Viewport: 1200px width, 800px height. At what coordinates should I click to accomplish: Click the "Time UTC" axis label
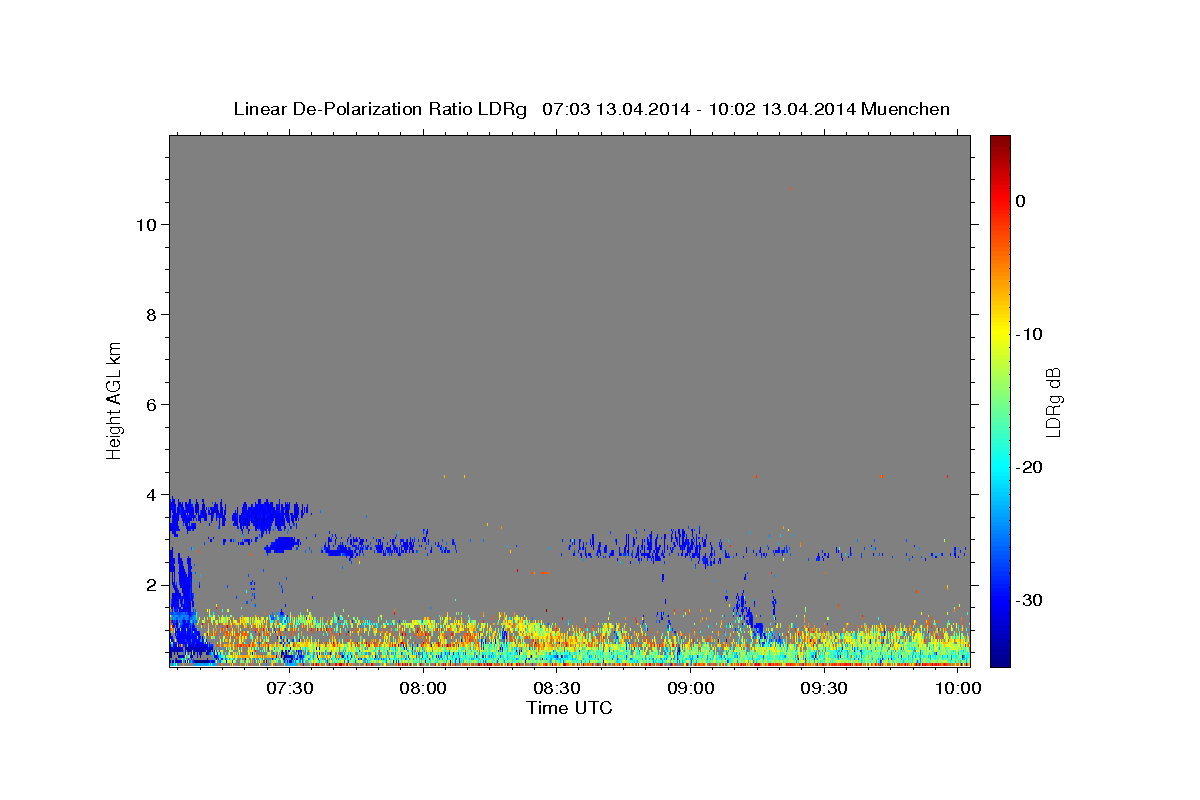[x=569, y=708]
